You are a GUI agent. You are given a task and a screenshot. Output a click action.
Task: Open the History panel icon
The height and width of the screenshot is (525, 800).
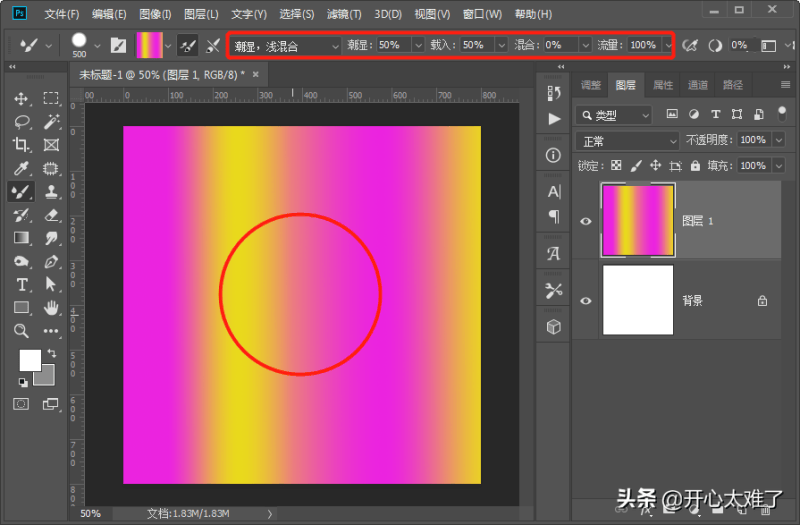pos(554,93)
